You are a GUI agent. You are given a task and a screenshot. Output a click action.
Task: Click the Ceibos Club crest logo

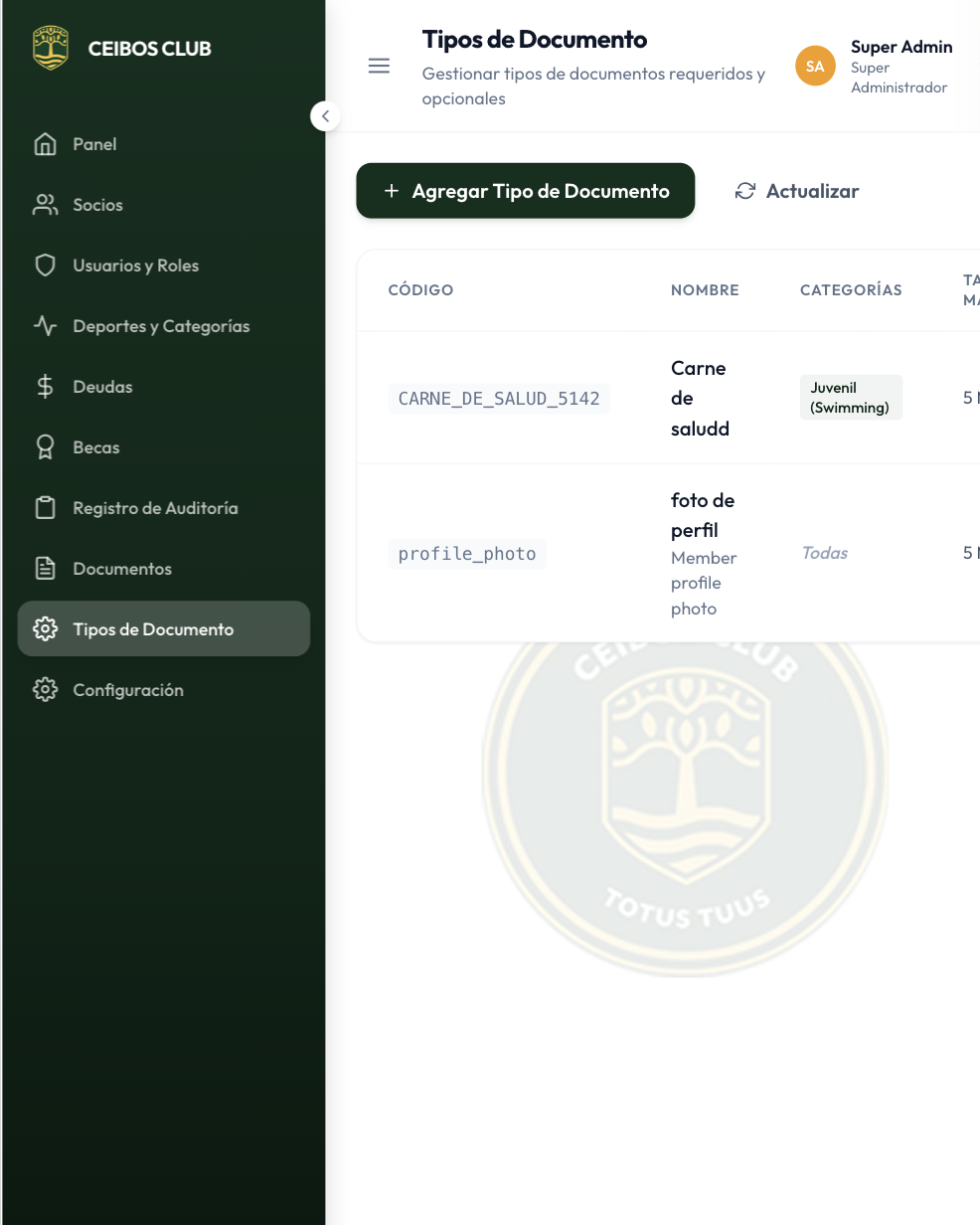51,48
